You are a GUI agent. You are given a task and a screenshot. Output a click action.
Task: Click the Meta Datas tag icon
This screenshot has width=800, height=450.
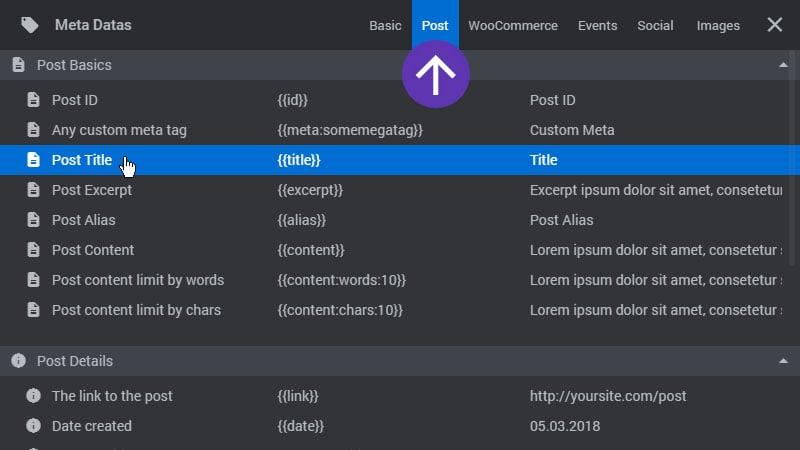[x=30, y=25]
